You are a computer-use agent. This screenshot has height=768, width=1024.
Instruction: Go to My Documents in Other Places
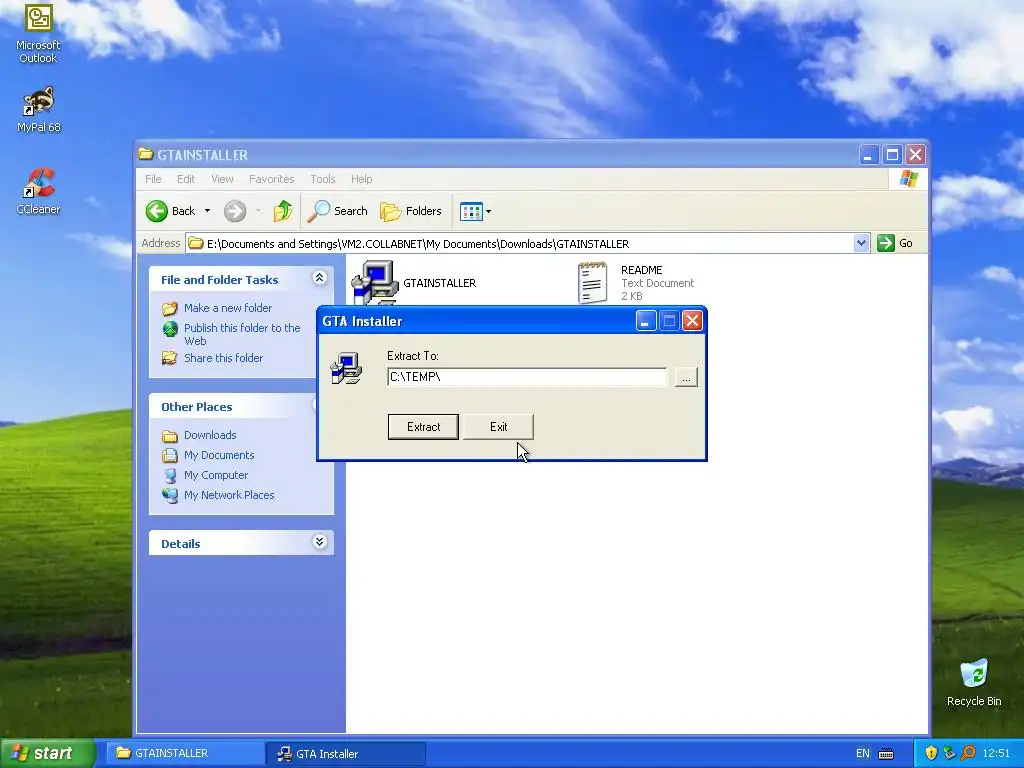click(x=219, y=455)
